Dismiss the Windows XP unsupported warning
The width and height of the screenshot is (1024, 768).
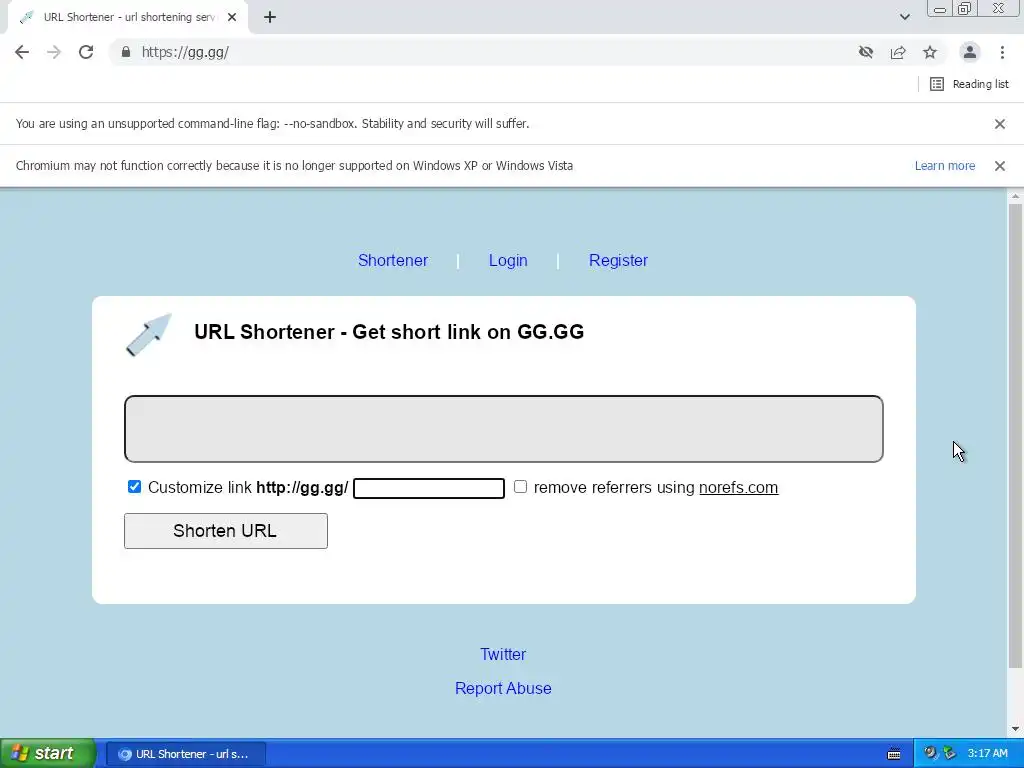click(999, 166)
